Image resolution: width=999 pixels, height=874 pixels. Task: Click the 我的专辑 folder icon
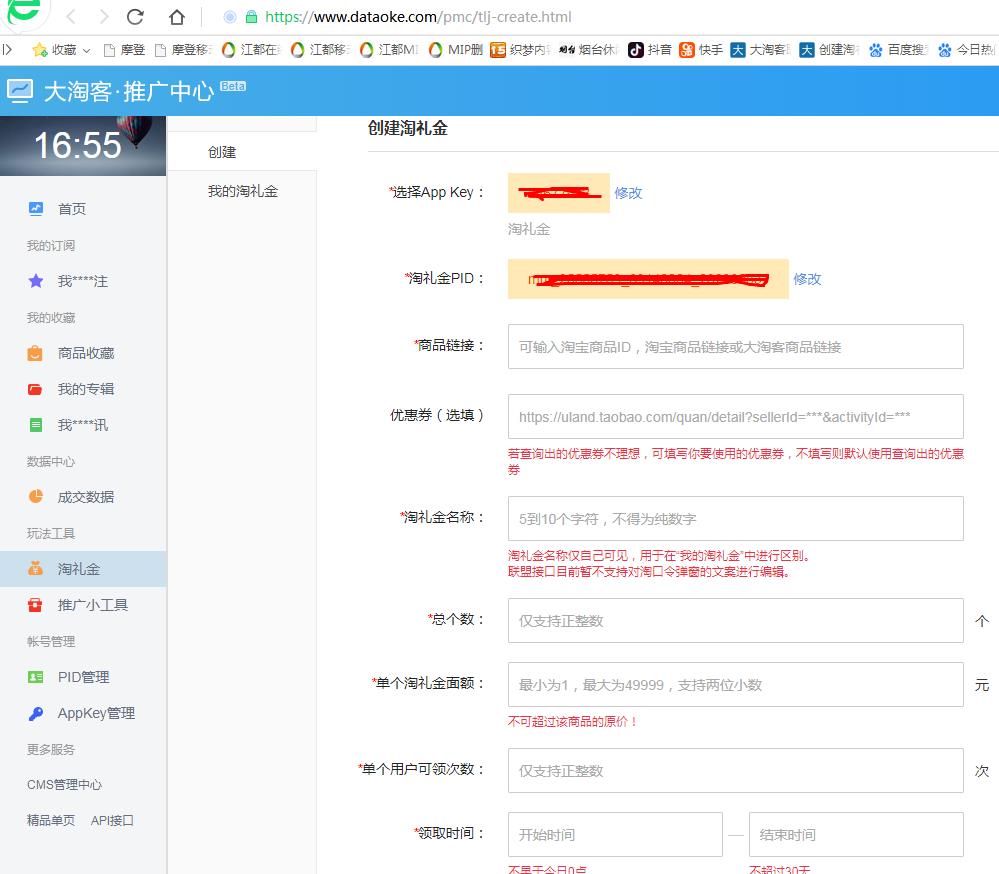[x=35, y=389]
